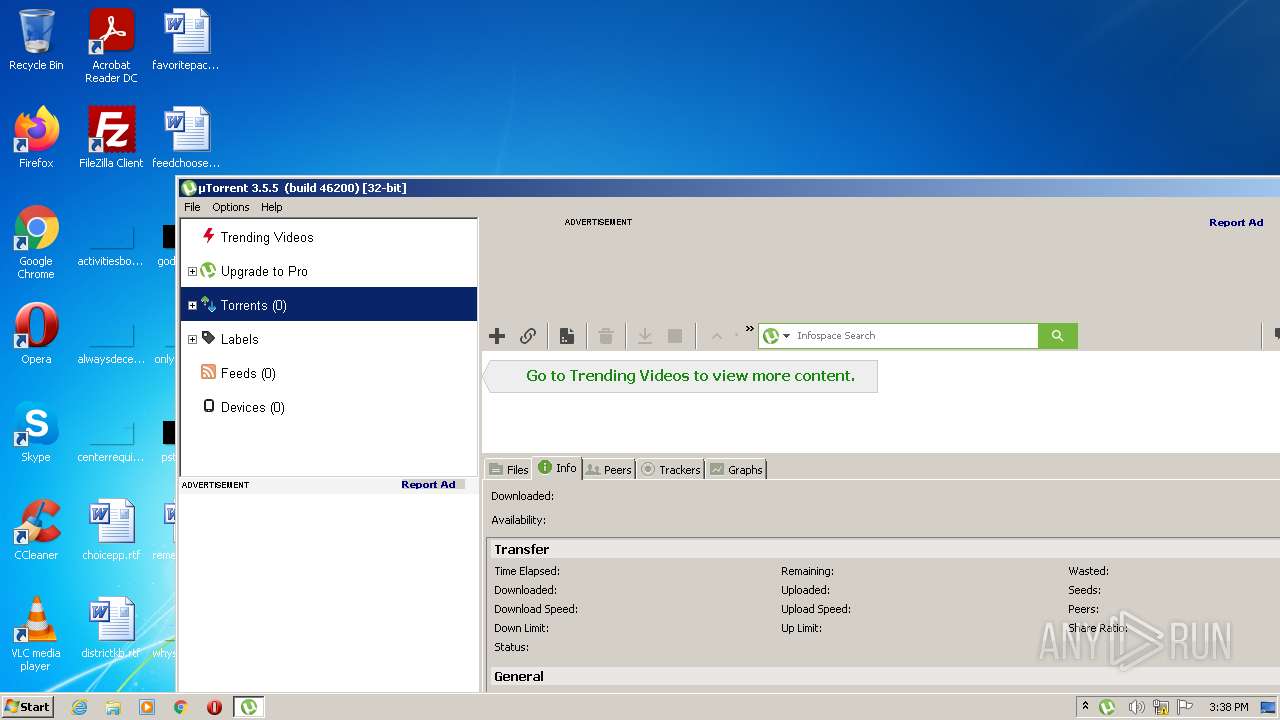Click the Recycle Bin desktop icon
This screenshot has width=1280, height=720.
36,40
